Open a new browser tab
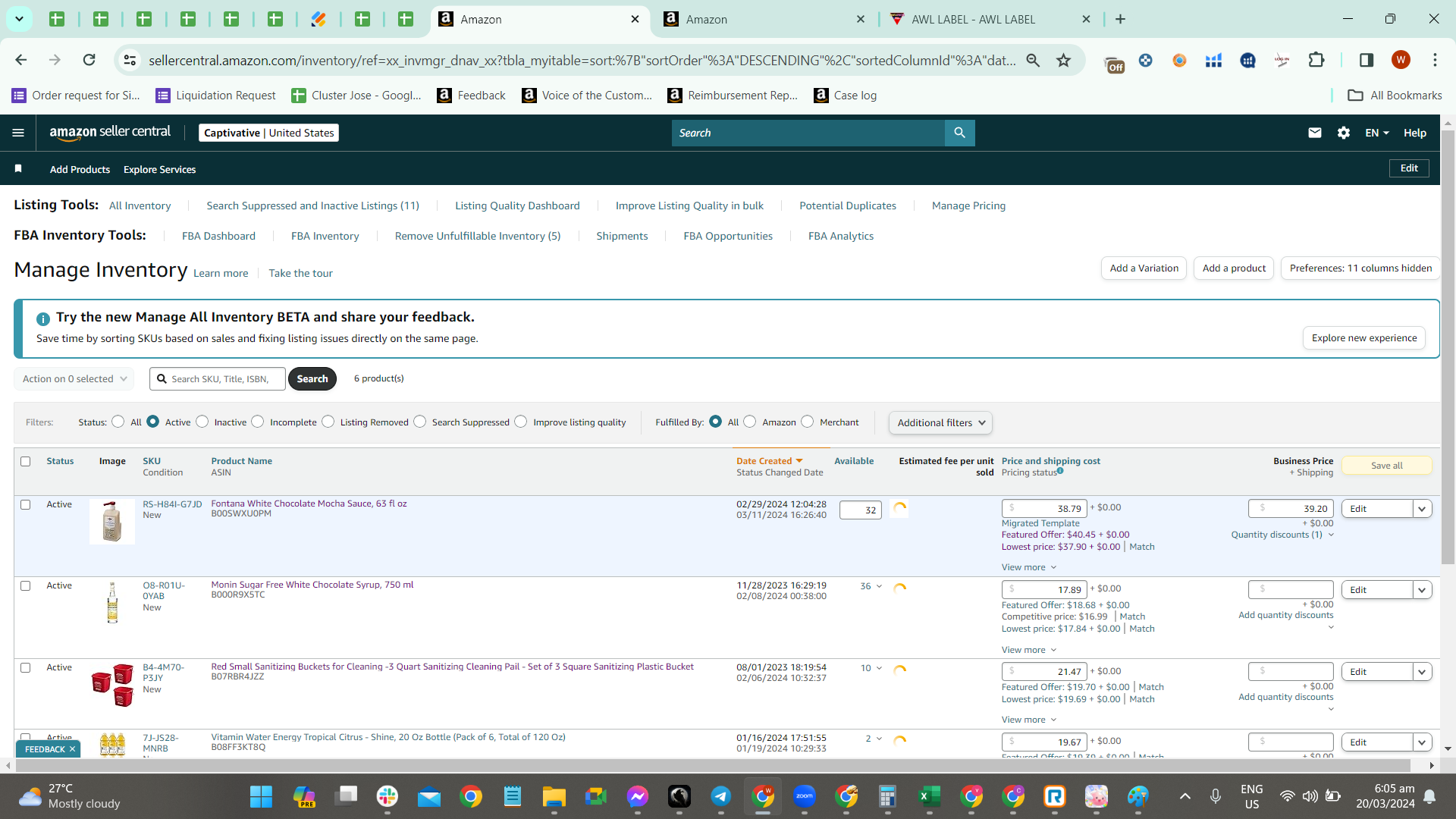 tap(1120, 19)
